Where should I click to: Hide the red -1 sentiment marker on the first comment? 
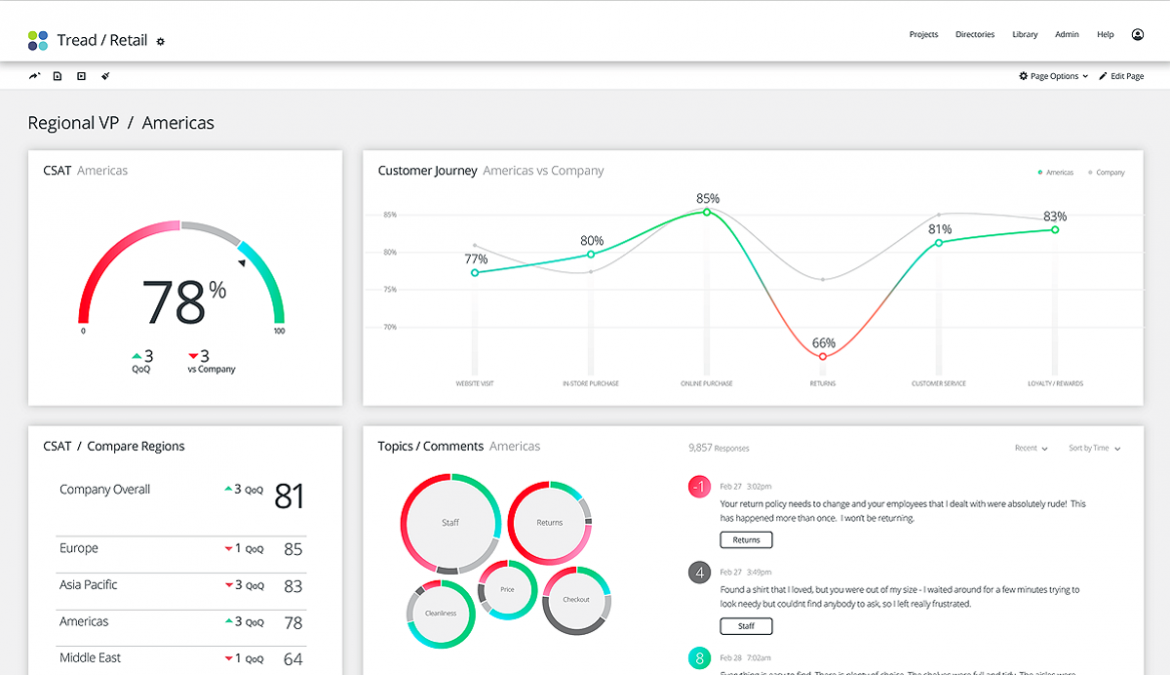point(699,487)
